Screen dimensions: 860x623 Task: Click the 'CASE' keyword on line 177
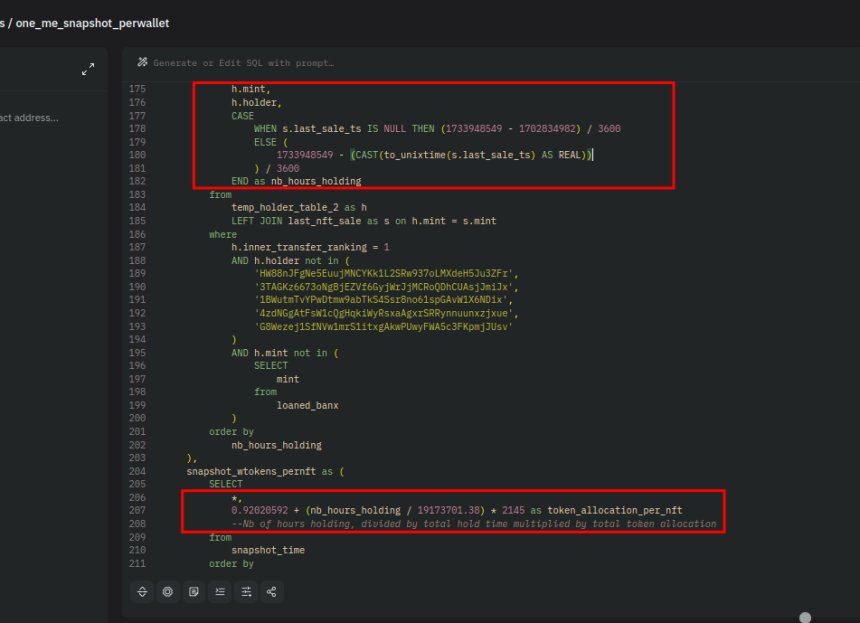[242, 116]
